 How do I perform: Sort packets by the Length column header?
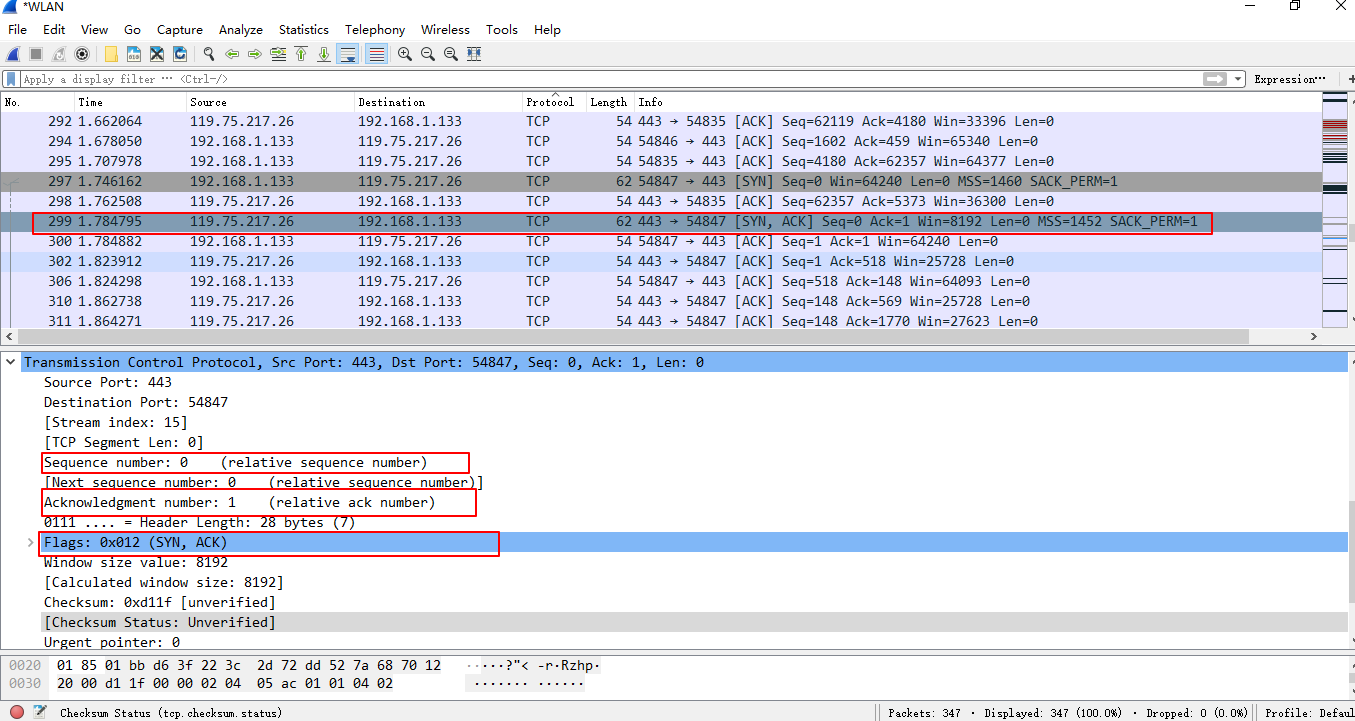coord(610,102)
